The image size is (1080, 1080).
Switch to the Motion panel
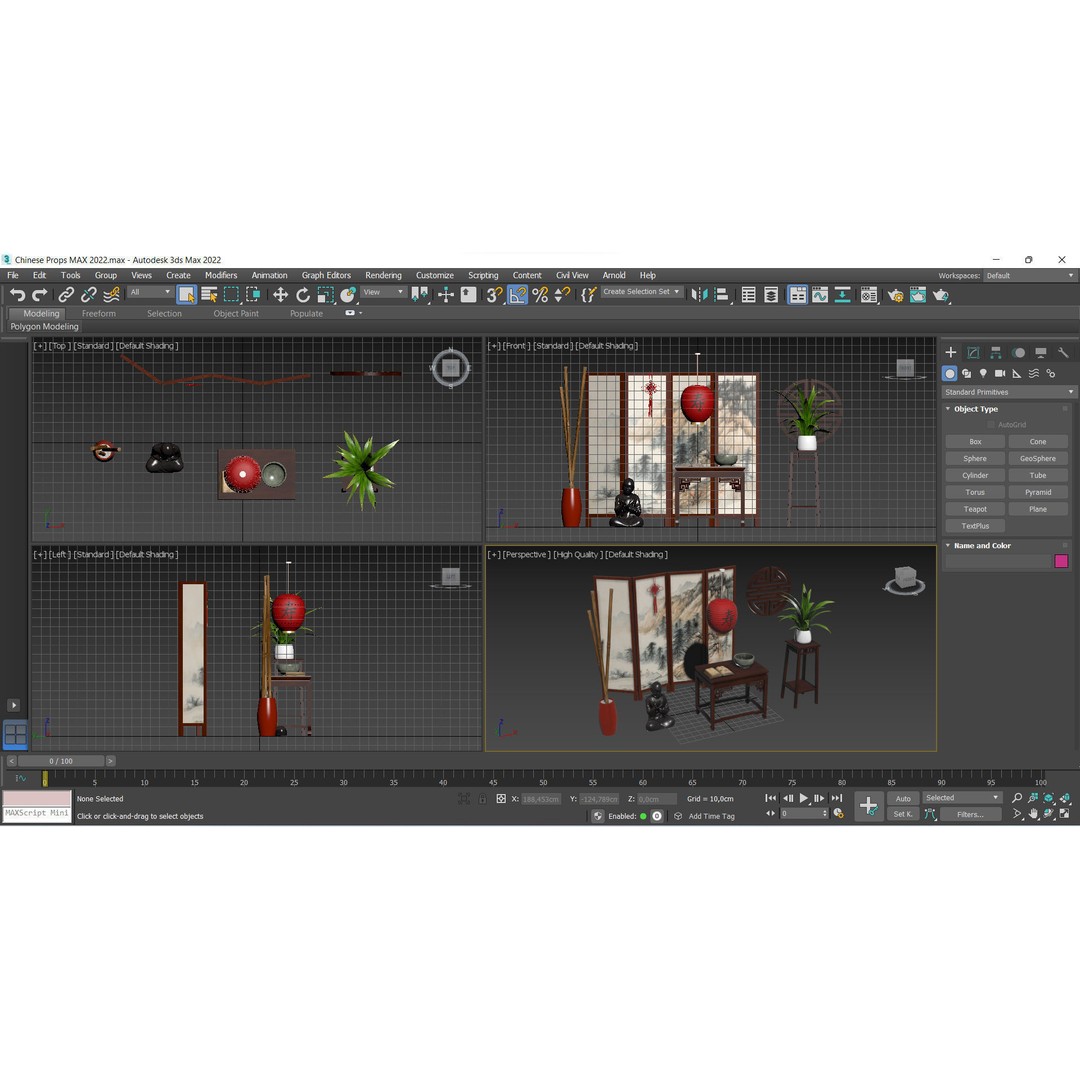(x=1019, y=353)
